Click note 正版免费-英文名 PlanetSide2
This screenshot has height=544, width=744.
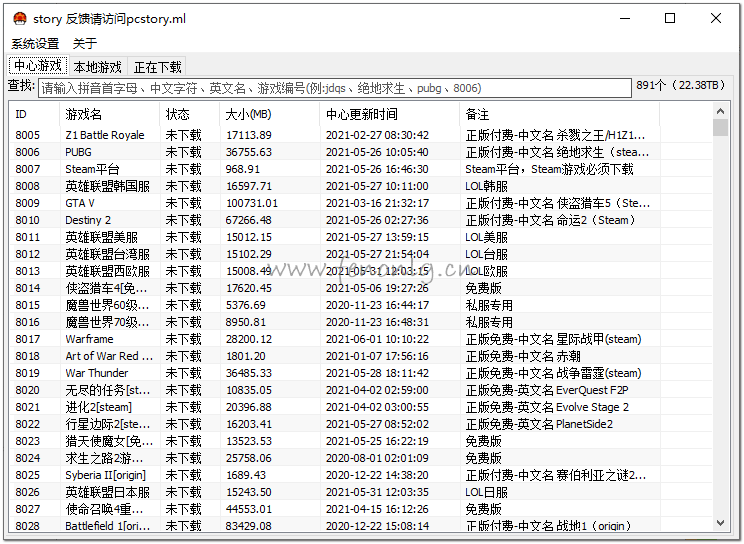539,424
